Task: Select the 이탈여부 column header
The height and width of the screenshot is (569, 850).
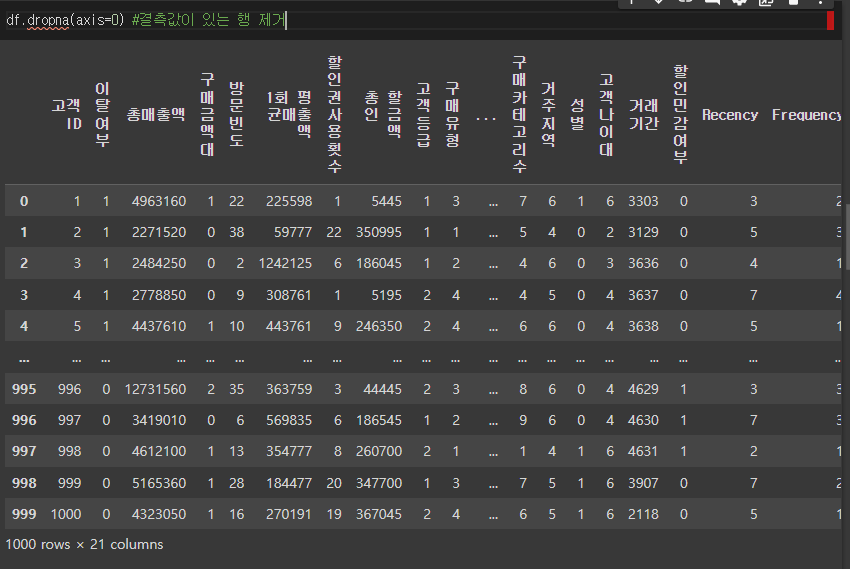Action: (102, 114)
